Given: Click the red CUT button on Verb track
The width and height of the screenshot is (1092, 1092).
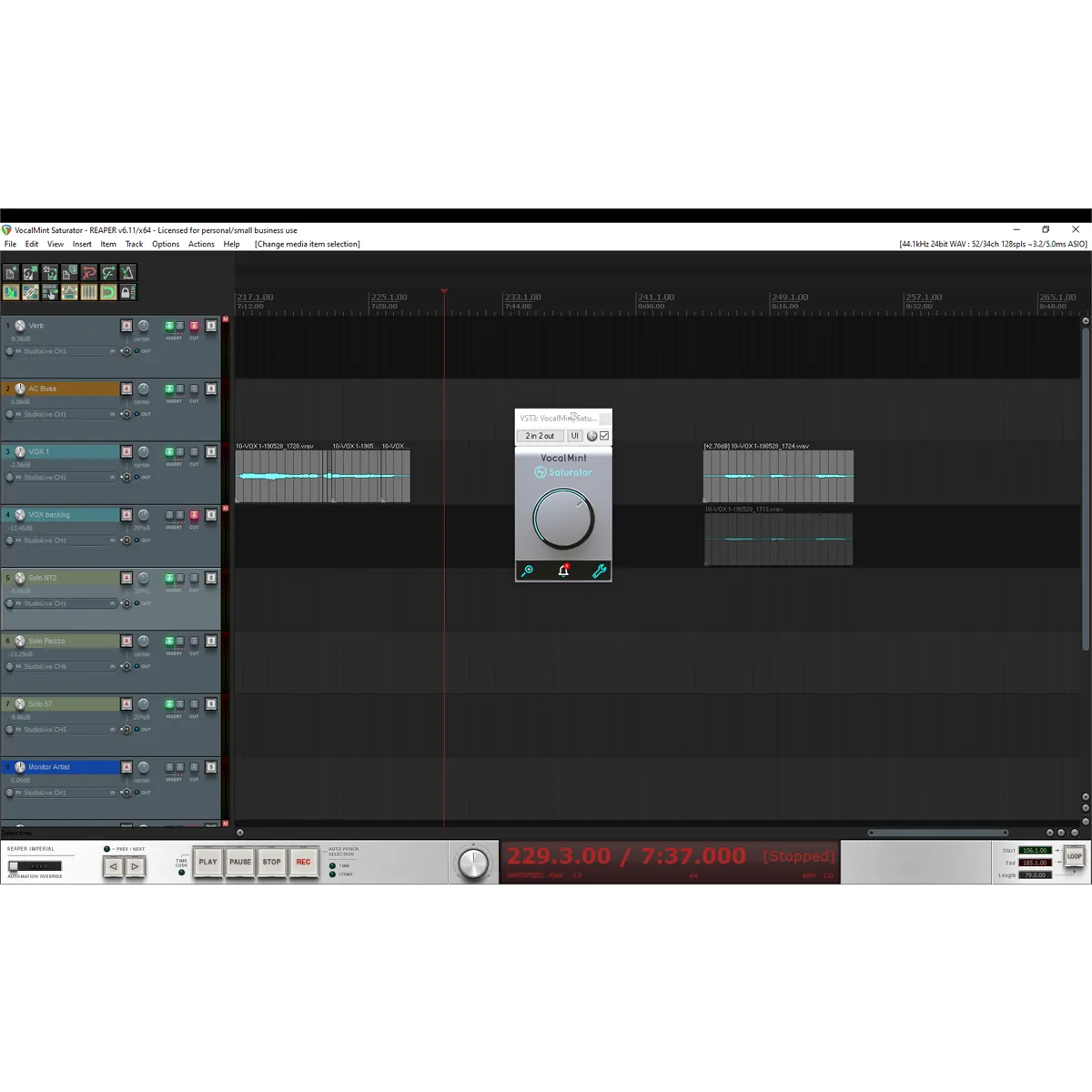Looking at the screenshot, I should pos(194,326).
